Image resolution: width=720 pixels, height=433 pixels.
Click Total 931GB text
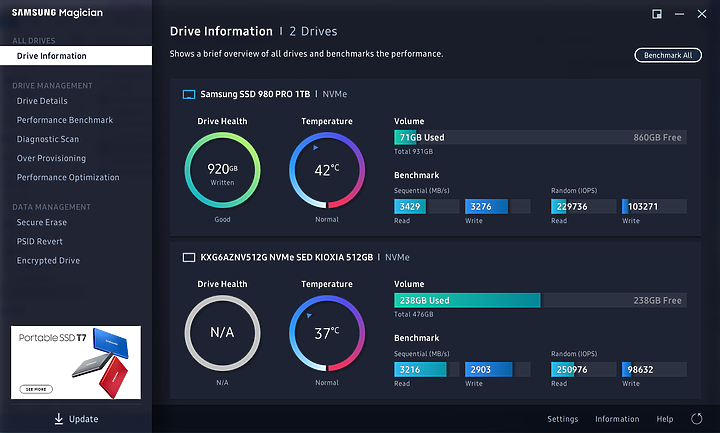pyautogui.click(x=413, y=152)
